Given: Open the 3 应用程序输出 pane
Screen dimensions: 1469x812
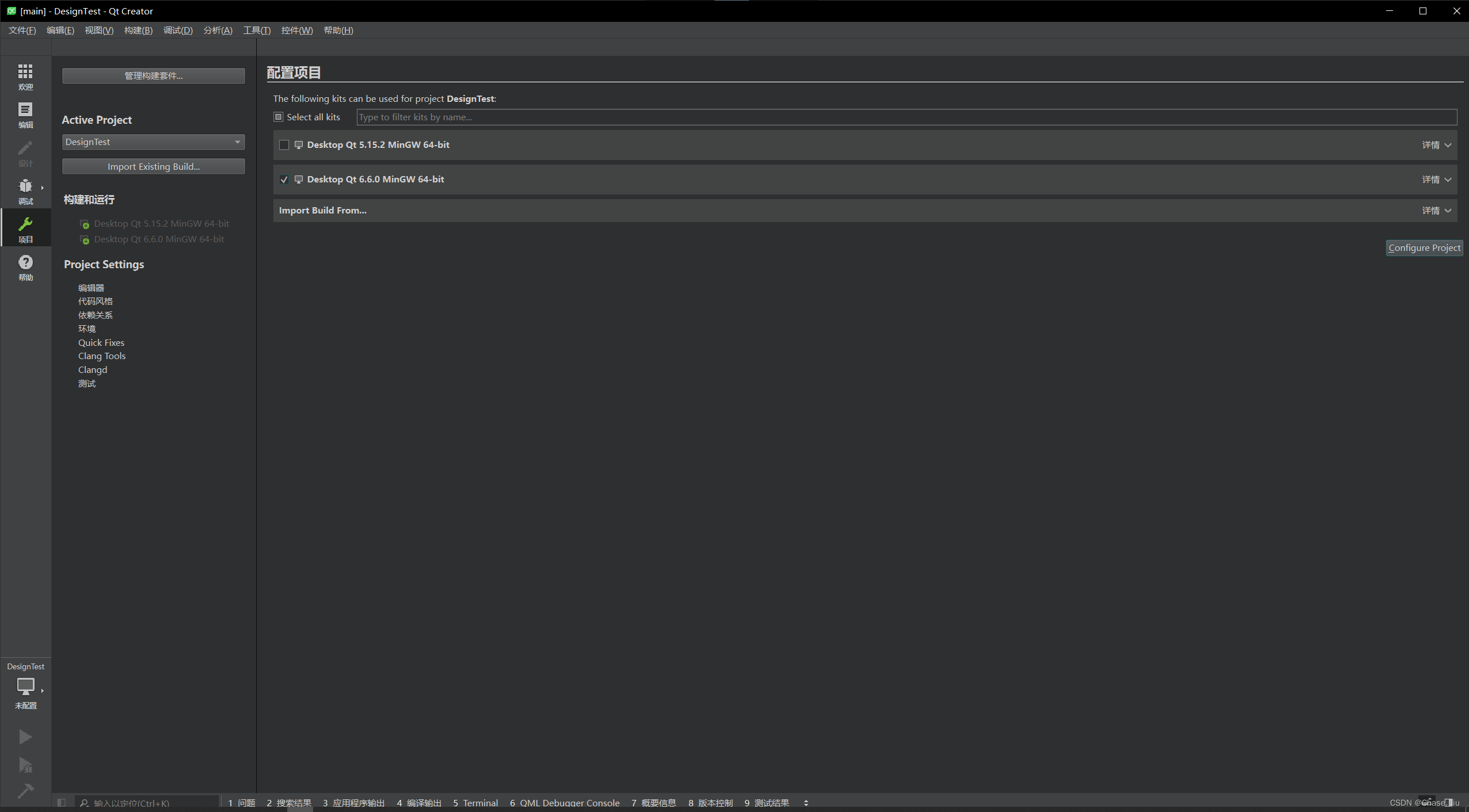Looking at the screenshot, I should click(353, 803).
